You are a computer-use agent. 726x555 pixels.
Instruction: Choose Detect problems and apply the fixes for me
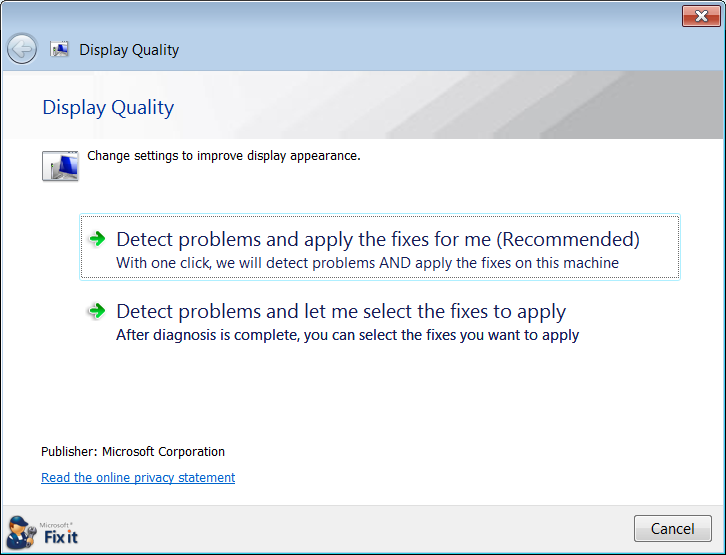point(380,247)
